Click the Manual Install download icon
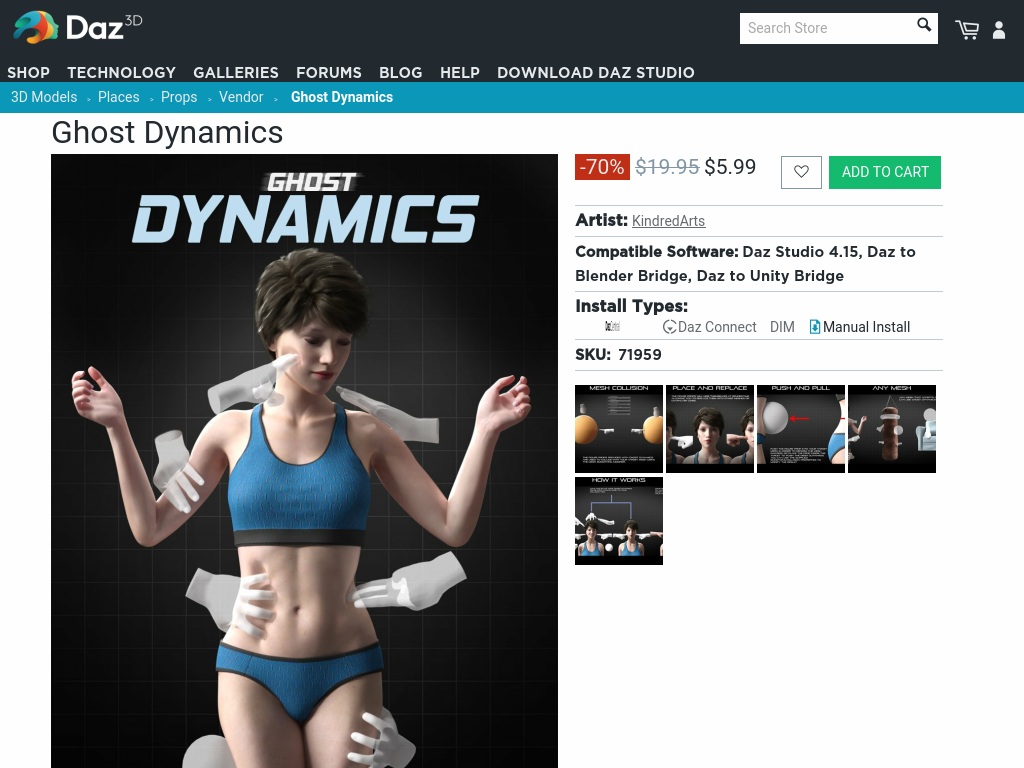 point(814,327)
